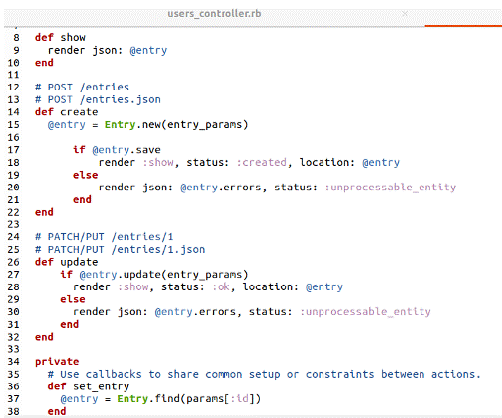The height and width of the screenshot is (418, 502).
Task: Click the 'end' keyword on line 21
Action: [x=82, y=199]
